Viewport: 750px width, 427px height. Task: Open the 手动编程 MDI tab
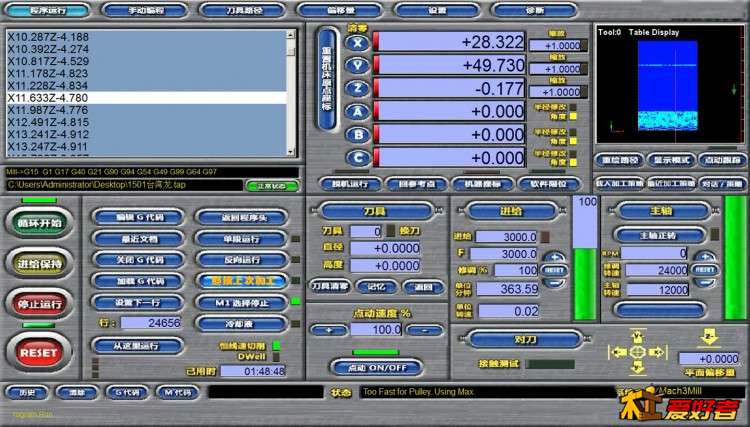click(x=145, y=11)
